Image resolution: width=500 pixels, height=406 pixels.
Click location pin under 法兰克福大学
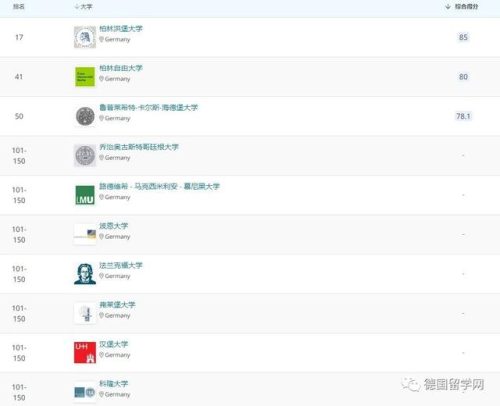pyautogui.click(x=101, y=276)
